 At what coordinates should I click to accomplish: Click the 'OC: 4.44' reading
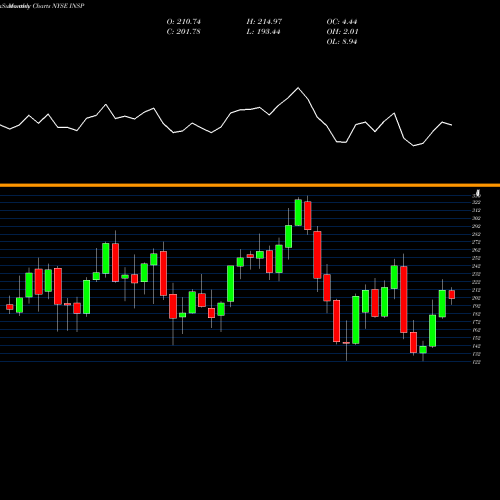tap(342, 22)
